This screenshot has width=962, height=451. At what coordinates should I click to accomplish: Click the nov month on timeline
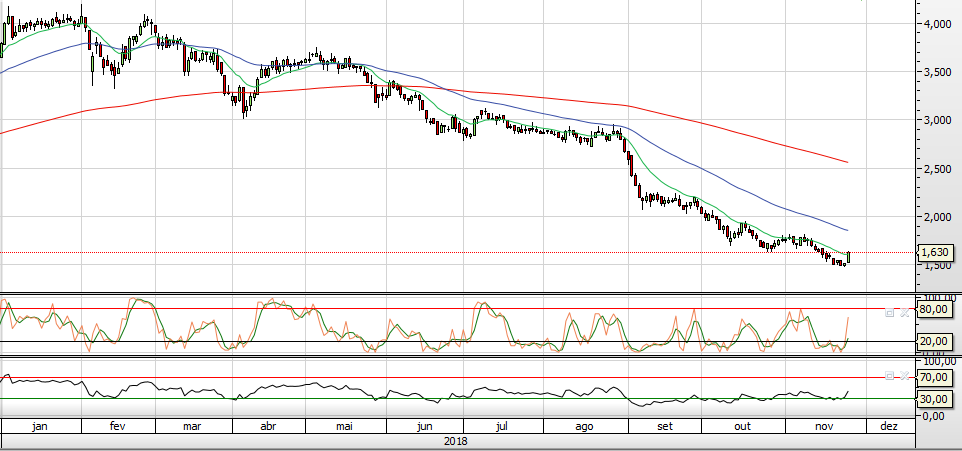tap(825, 426)
